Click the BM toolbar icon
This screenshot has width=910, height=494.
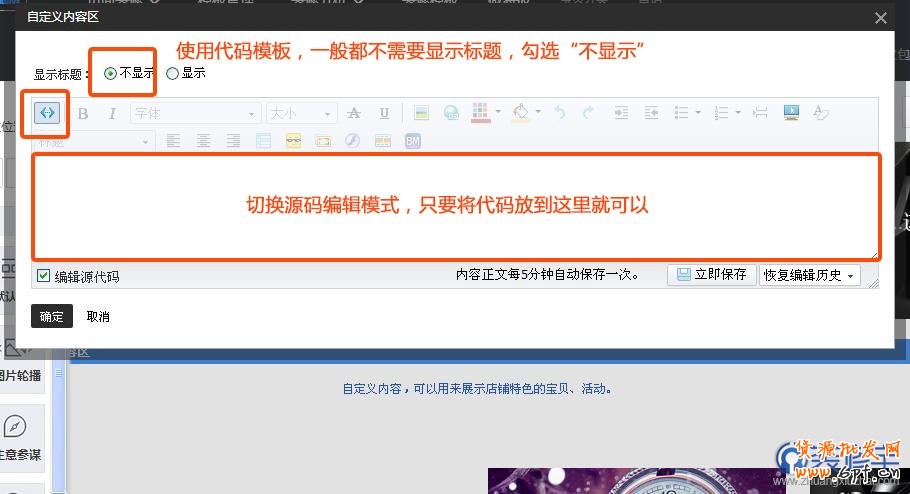tap(413, 141)
